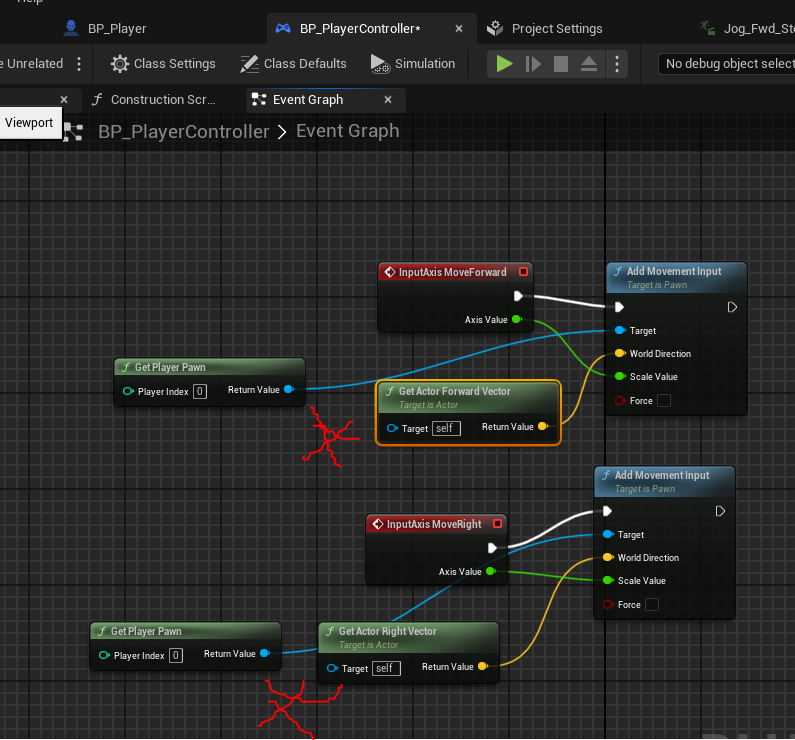Image resolution: width=795 pixels, height=740 pixels.
Task: Click the MoveRight node execution output pin
Action: click(492, 548)
